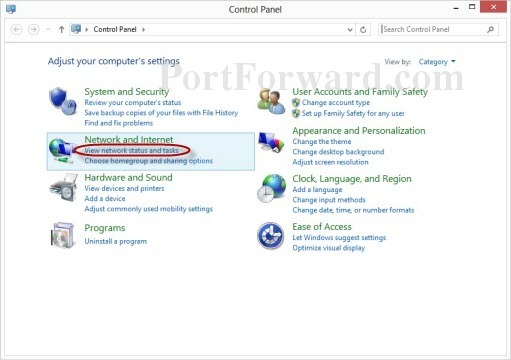Viewport: 511px width, 360px height.
Task: Open Clock, Language, and Region globe icon
Action: [271, 188]
